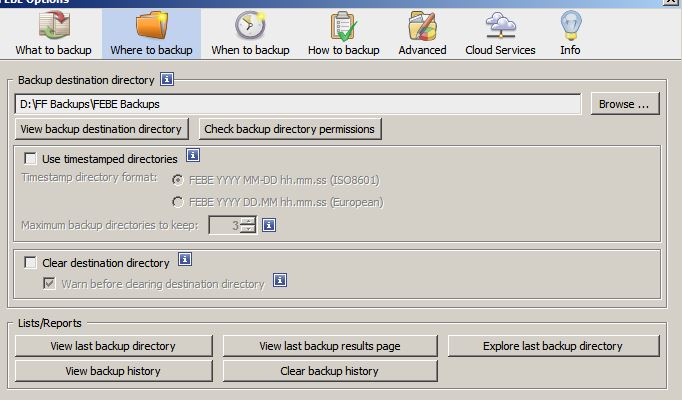Image resolution: width=682 pixels, height=400 pixels.
Task: Tick the Clear destination directory checkbox
Action: pos(30,263)
